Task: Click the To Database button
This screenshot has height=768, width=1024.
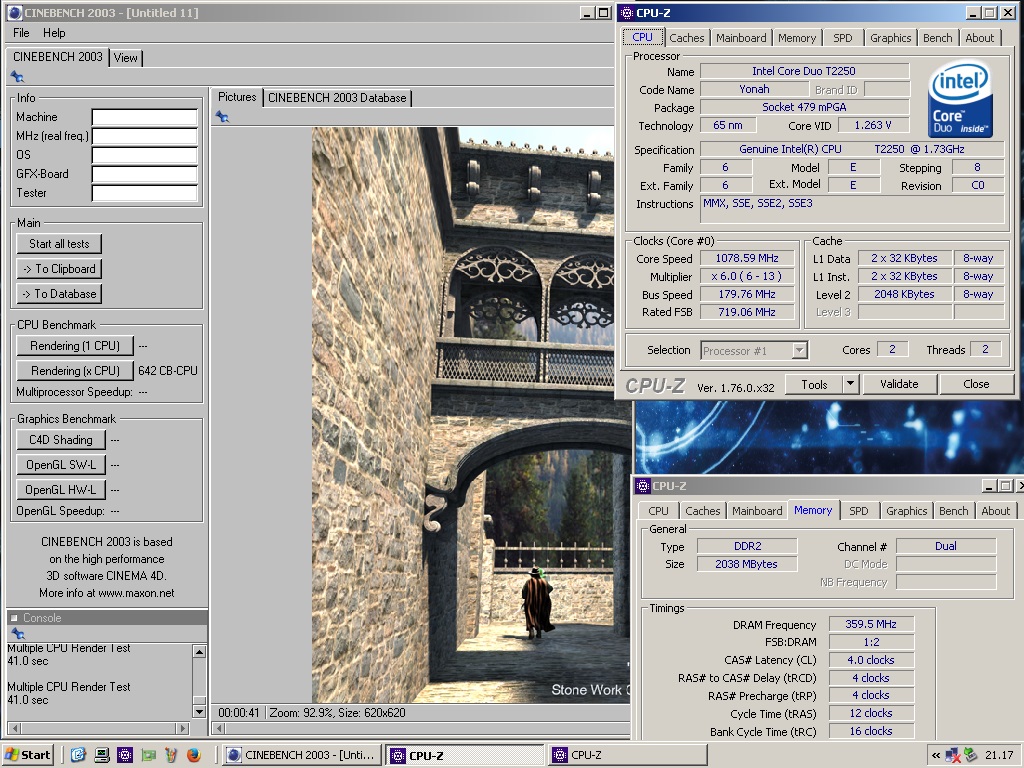Action: 59,294
